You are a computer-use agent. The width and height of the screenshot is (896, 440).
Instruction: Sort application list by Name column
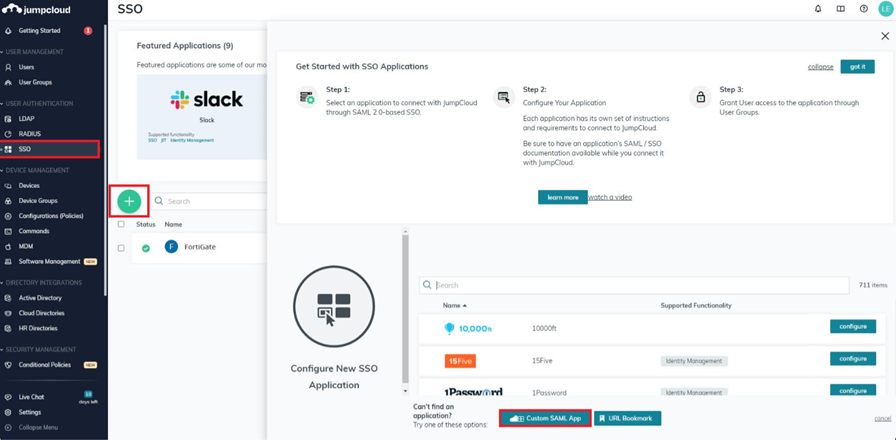pos(454,305)
